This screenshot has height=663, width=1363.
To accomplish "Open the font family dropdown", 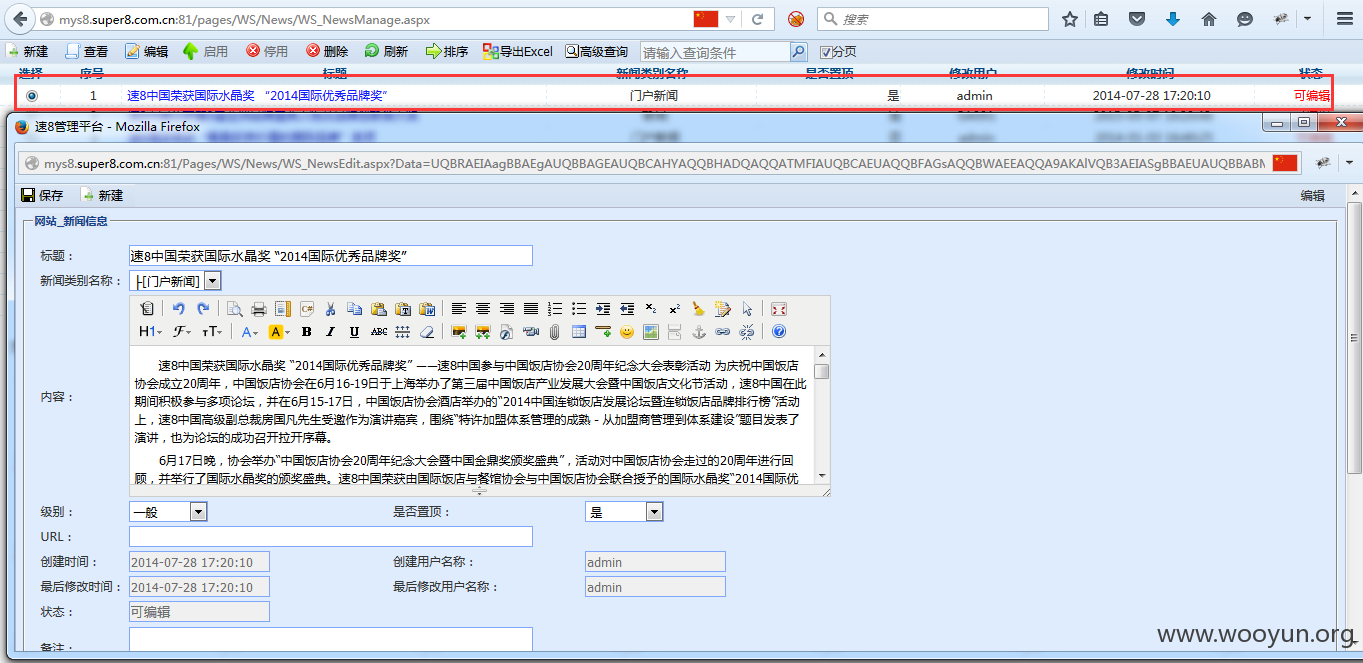I will coord(183,331).
